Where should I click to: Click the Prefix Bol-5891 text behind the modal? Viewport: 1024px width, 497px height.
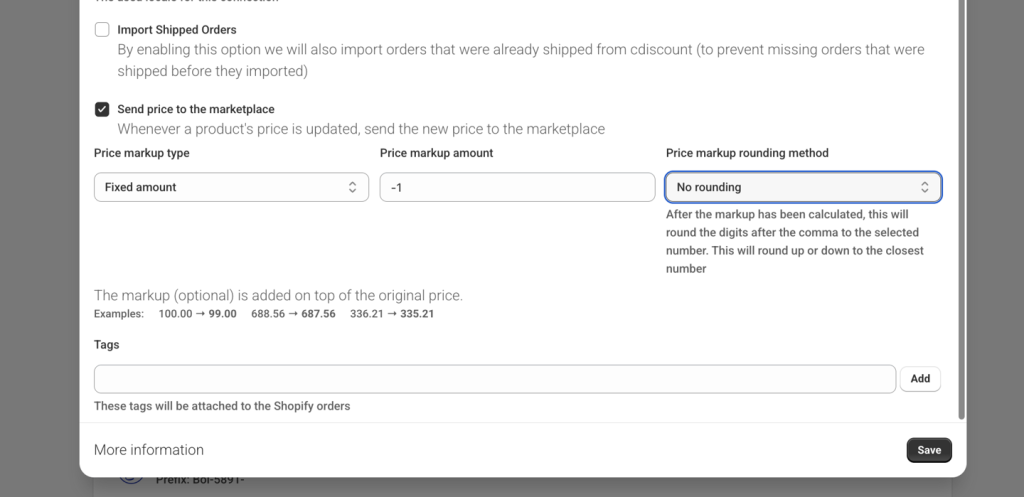point(200,481)
